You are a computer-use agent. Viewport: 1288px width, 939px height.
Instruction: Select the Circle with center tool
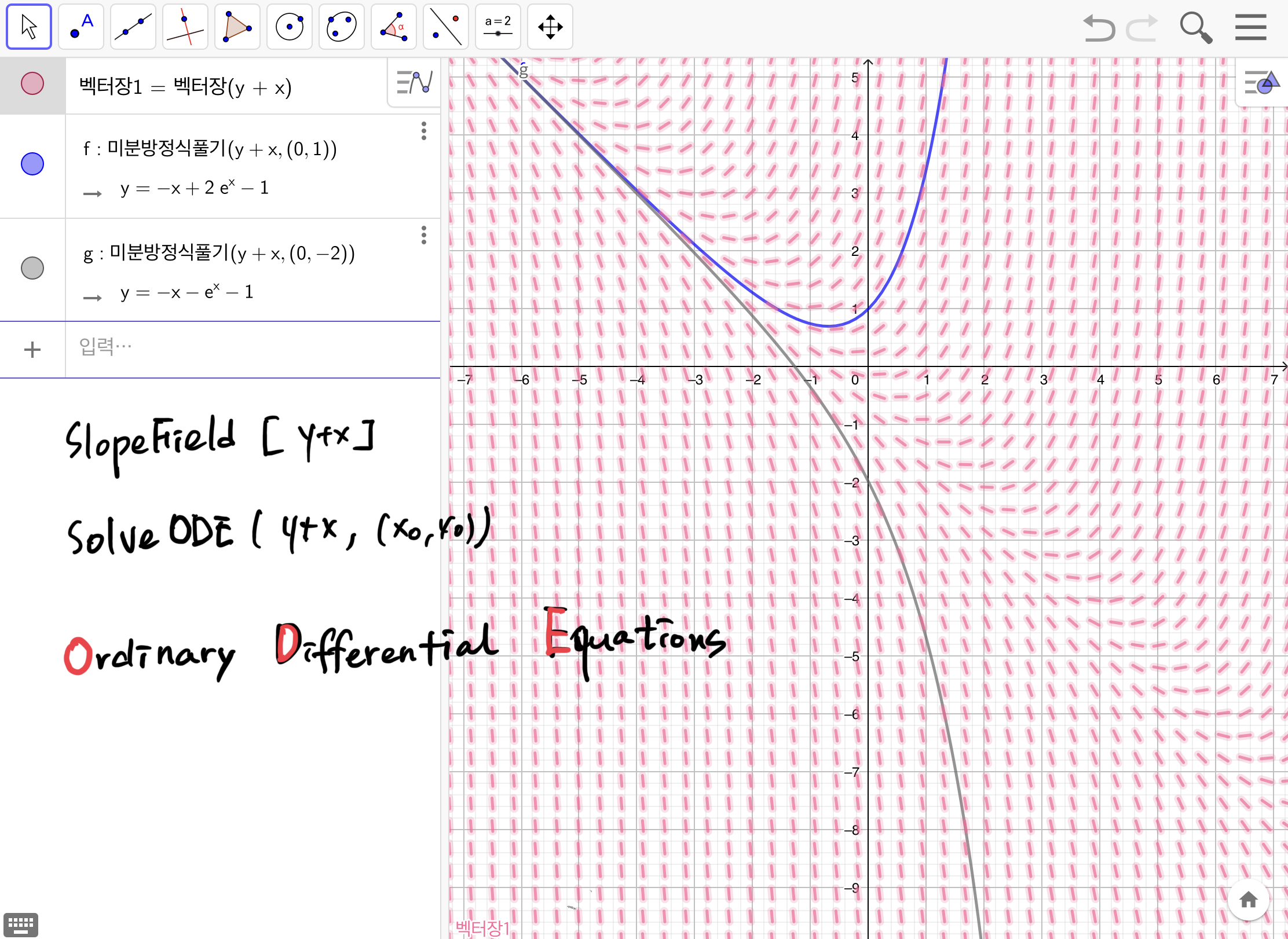pos(290,27)
